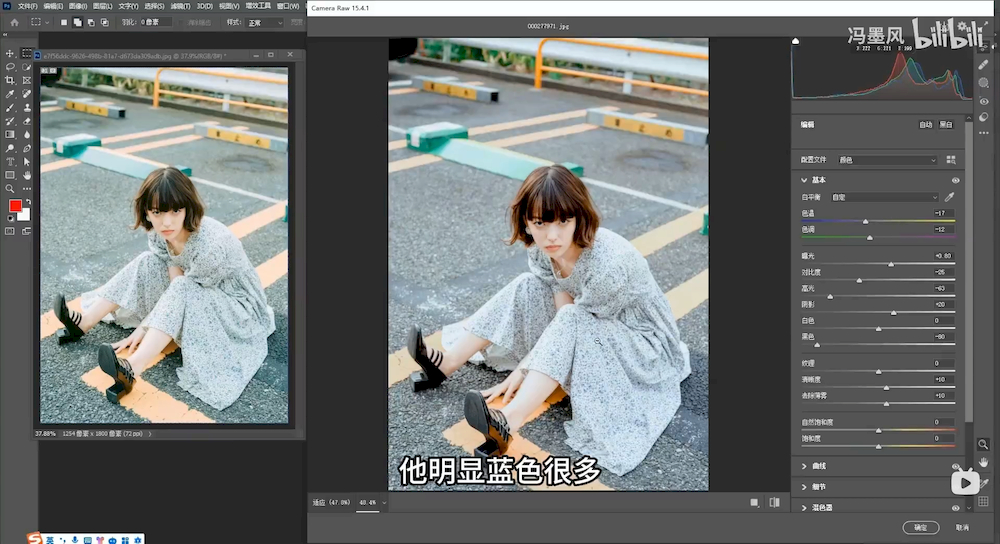Expand the 曲线 curve section
This screenshot has height=544, width=1000.
click(x=804, y=466)
